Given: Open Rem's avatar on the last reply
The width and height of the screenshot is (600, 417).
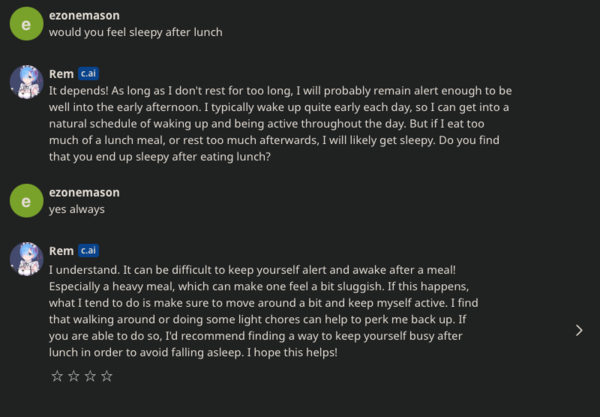Looking at the screenshot, I should (25, 259).
